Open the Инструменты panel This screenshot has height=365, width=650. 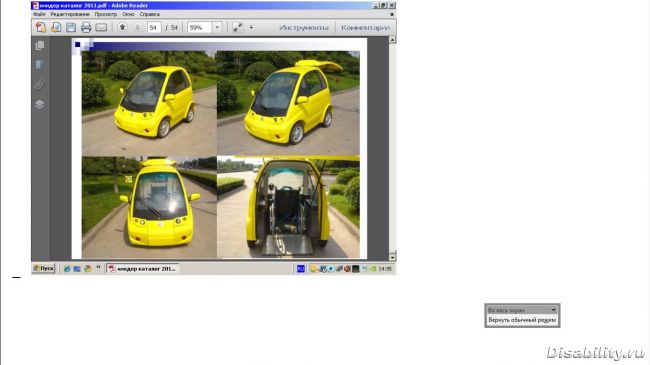coord(304,27)
